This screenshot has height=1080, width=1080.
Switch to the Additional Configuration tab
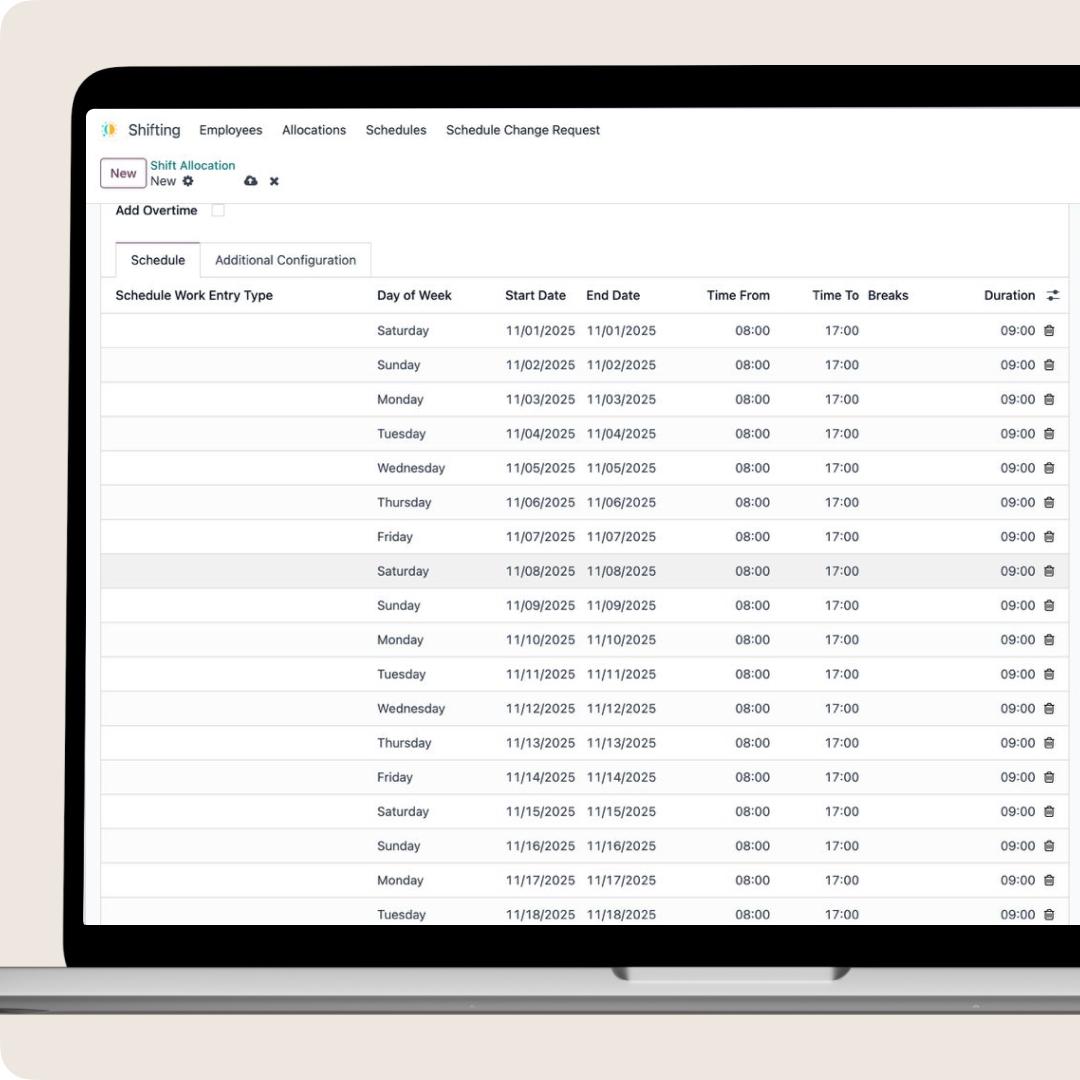[285, 260]
